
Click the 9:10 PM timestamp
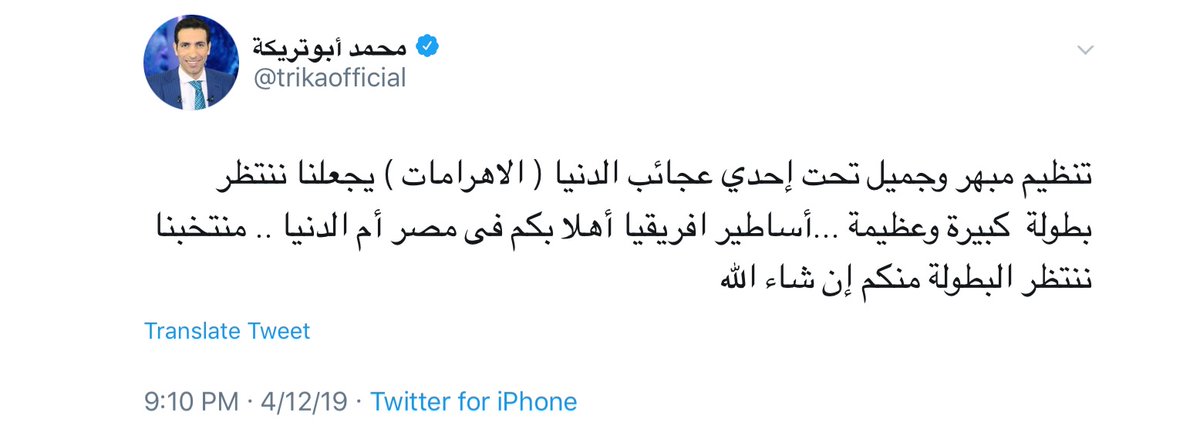187,402
